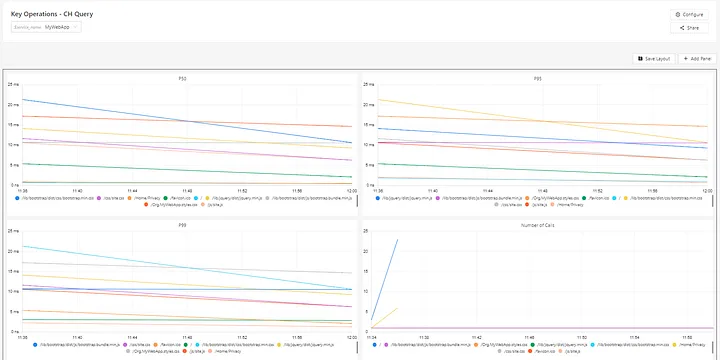Open the service_name MyWebApp dropdown
Image resolution: width=720 pixels, height=360 pixels.
tap(46, 27)
